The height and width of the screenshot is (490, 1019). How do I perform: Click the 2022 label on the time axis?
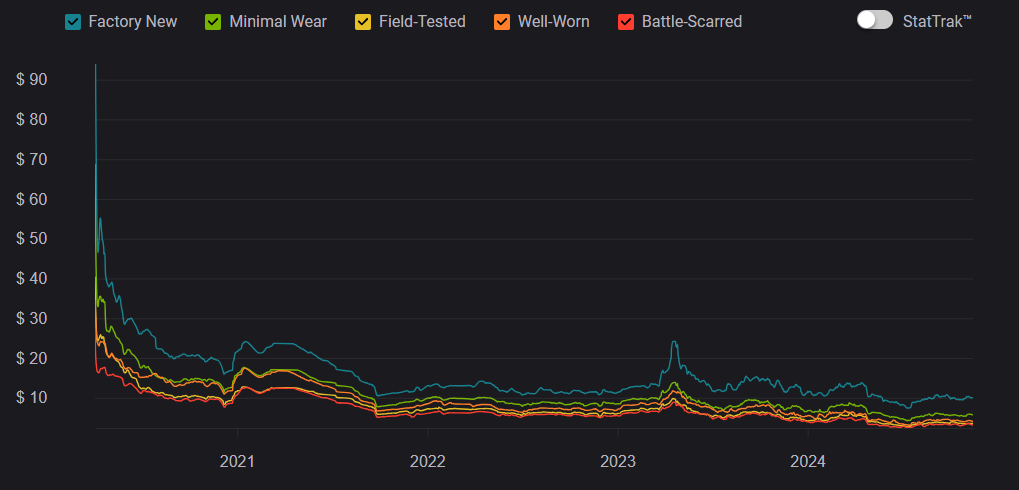427,462
